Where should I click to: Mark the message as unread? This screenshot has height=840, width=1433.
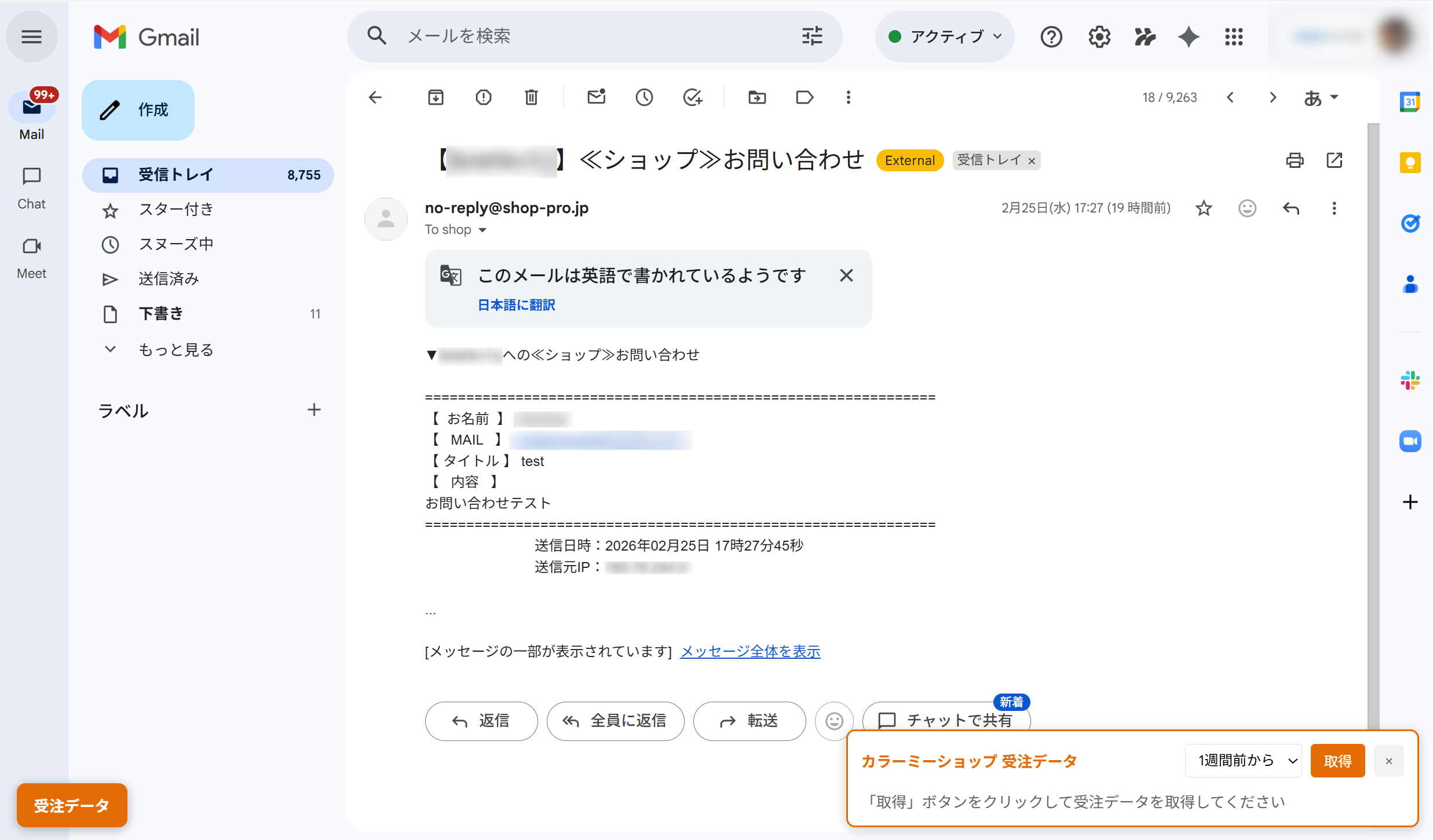(x=596, y=97)
